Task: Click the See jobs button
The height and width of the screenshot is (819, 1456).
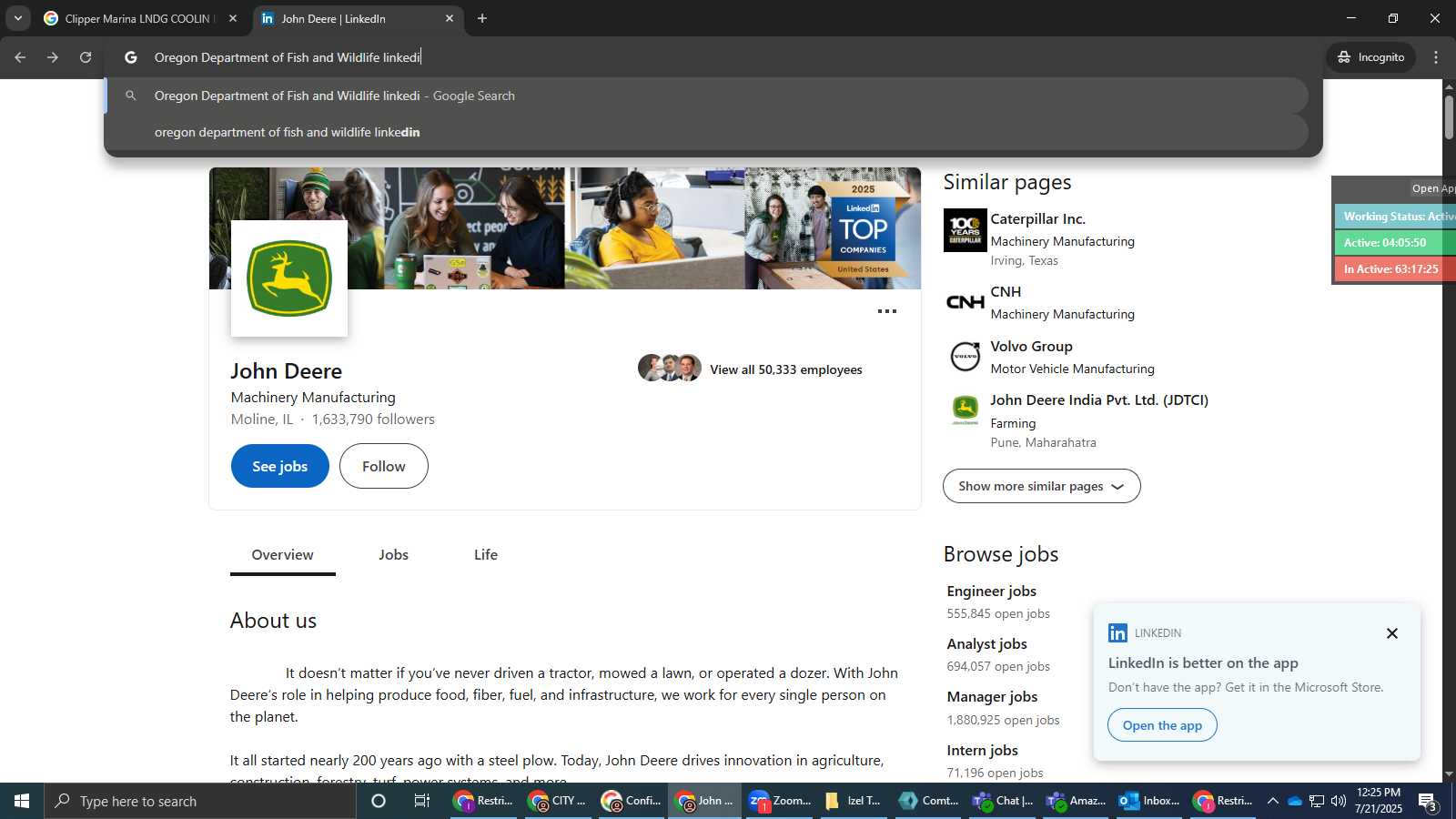Action: point(280,466)
